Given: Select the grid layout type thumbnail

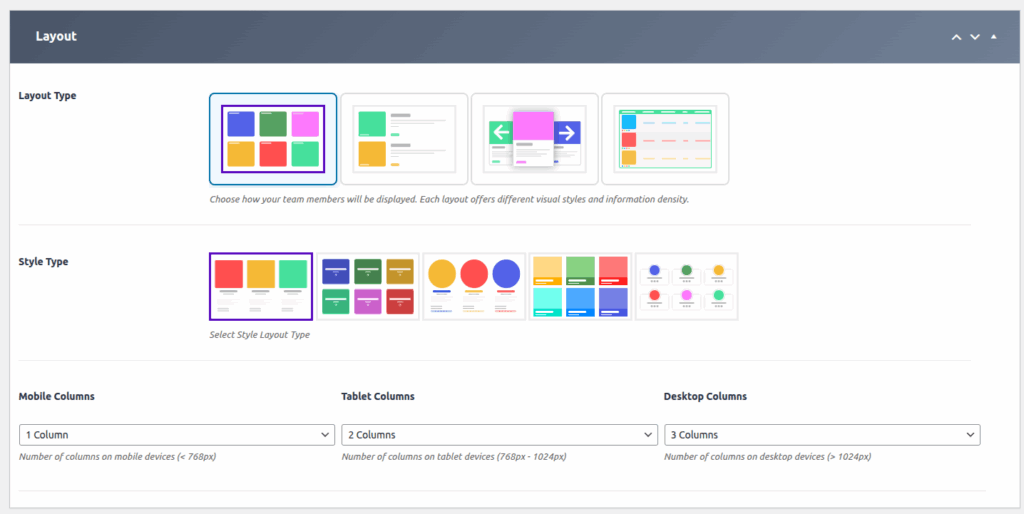Looking at the screenshot, I should [273, 139].
